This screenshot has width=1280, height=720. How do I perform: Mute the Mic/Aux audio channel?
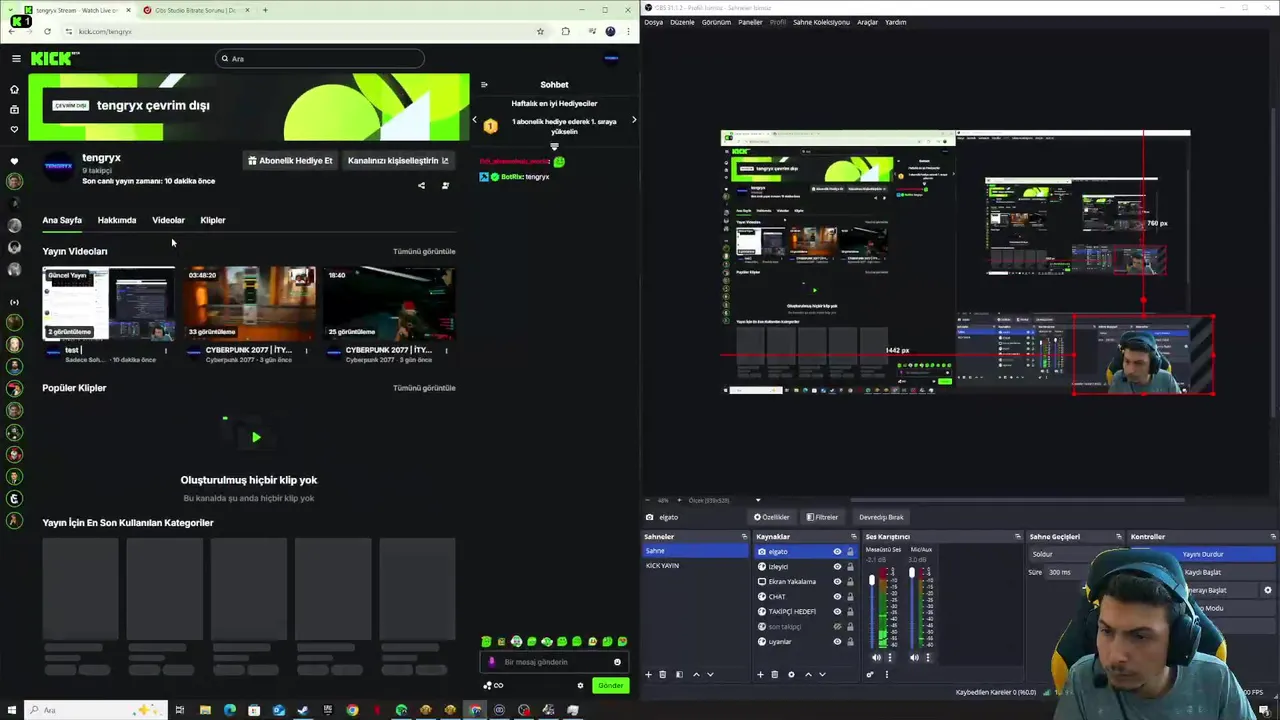click(914, 657)
